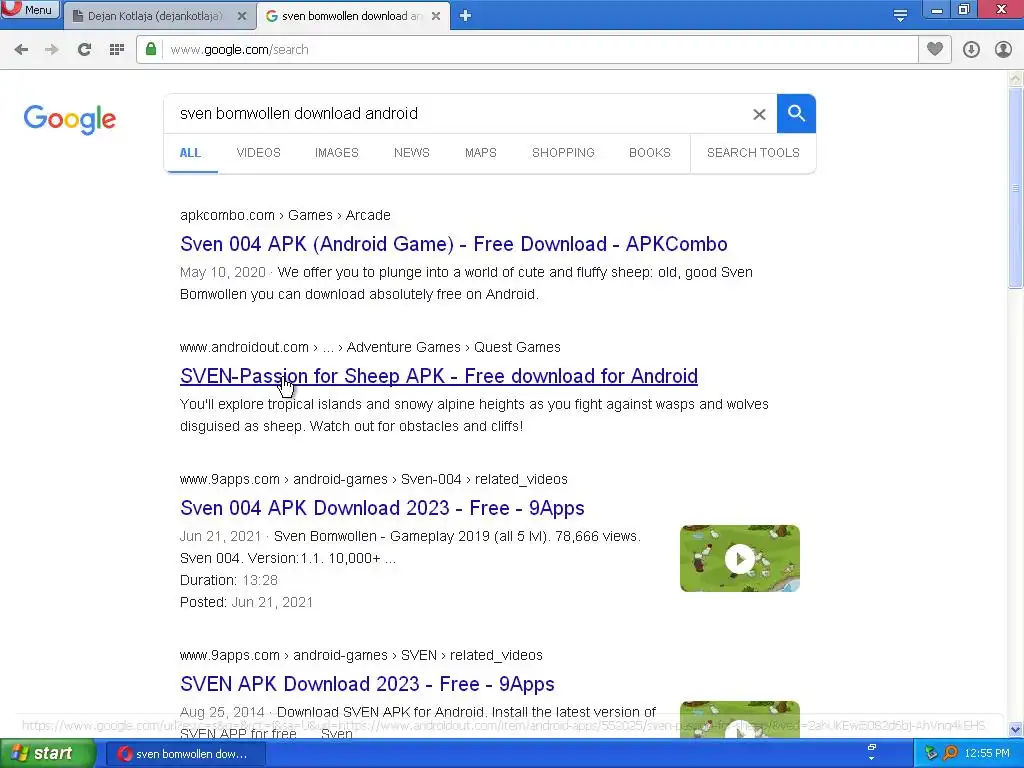
Task: Select the MAPS search tab
Action: pos(481,153)
